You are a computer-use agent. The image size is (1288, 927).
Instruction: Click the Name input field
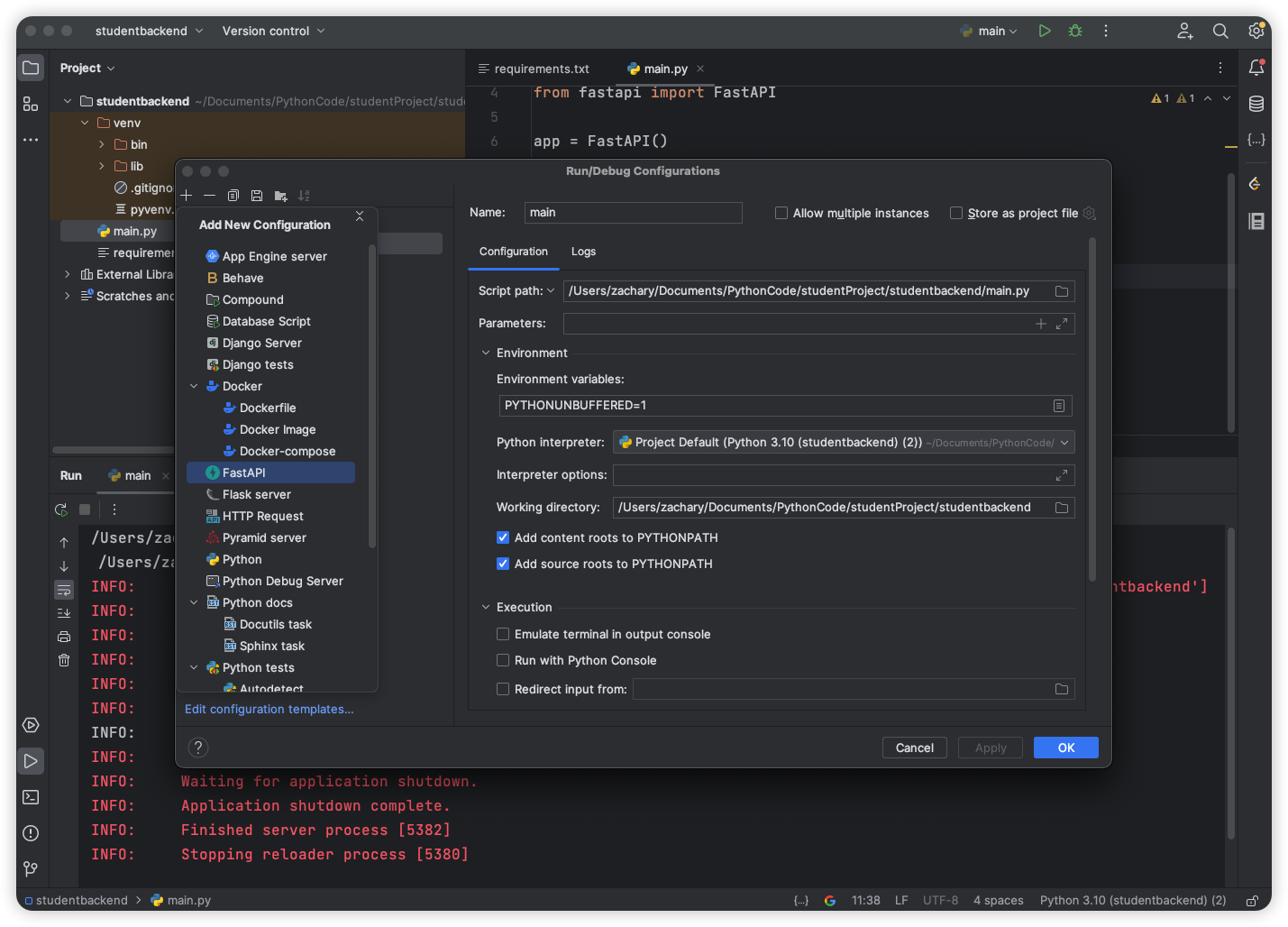pyautogui.click(x=633, y=213)
